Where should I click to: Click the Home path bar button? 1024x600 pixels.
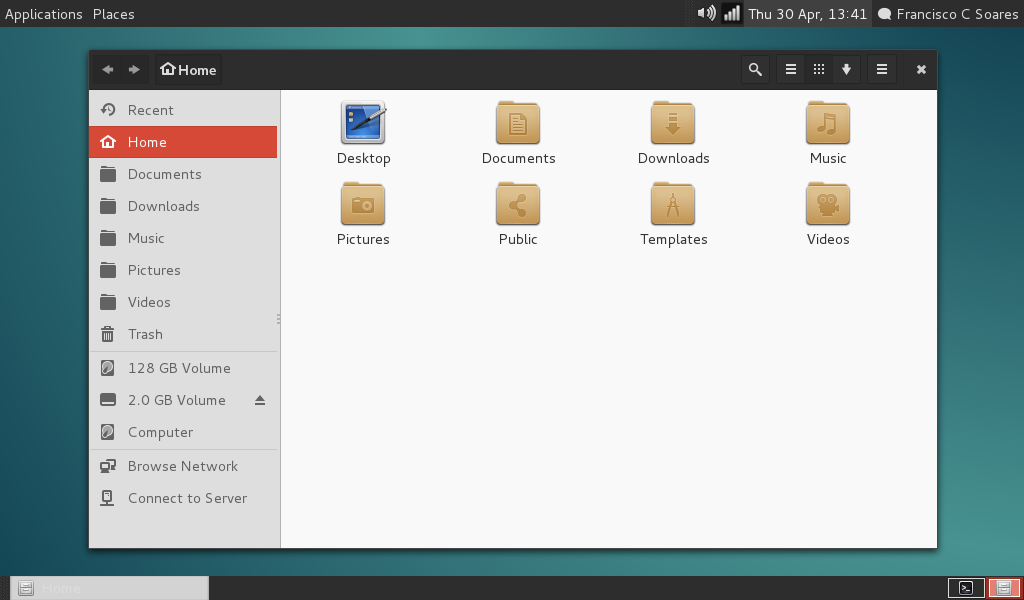pyautogui.click(x=188, y=69)
